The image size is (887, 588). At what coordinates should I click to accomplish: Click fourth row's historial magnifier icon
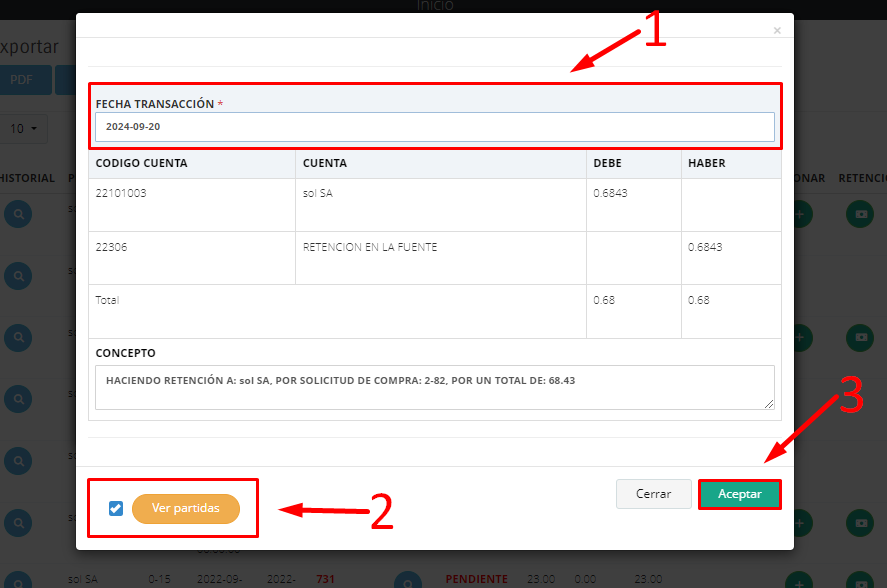(x=18, y=400)
